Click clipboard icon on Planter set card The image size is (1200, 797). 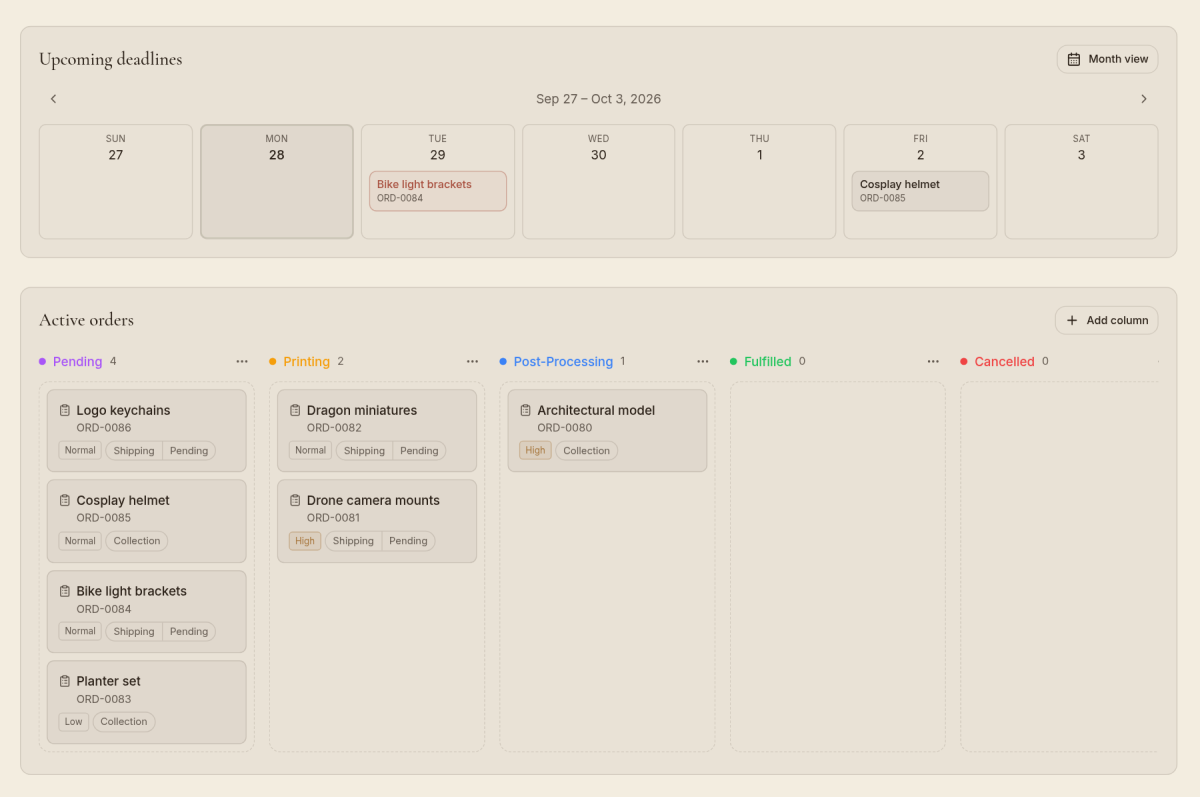pyautogui.click(x=65, y=681)
